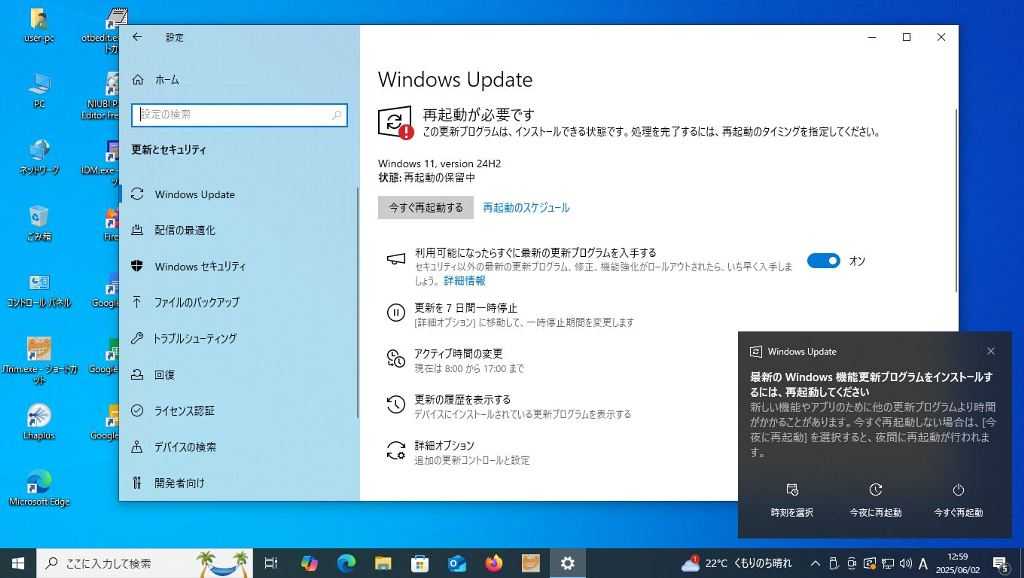This screenshot has height=578, width=1024.
Task: Open Outlook from the taskbar
Action: [457, 563]
